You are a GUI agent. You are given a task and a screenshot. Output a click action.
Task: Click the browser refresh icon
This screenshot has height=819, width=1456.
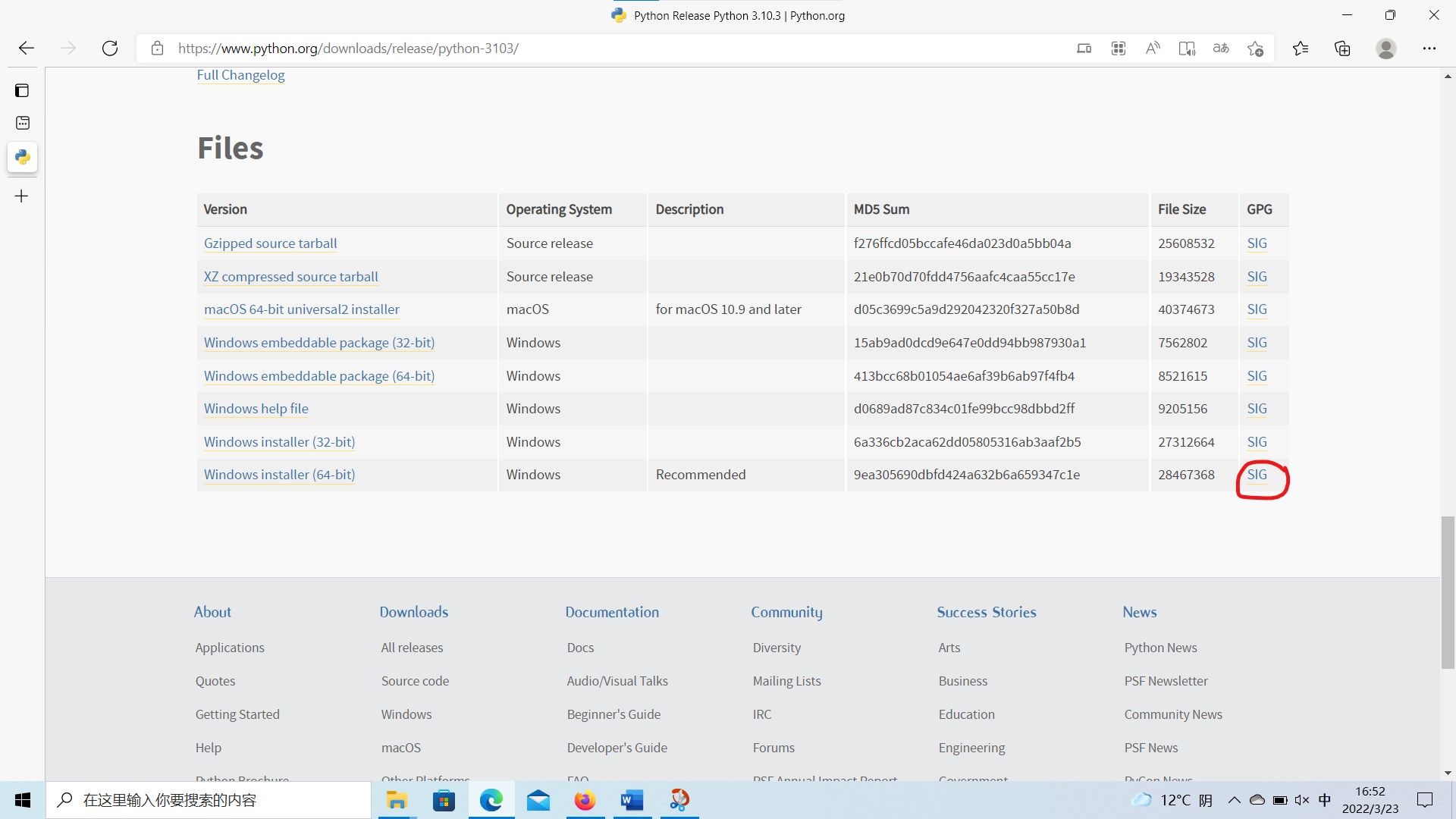point(110,49)
